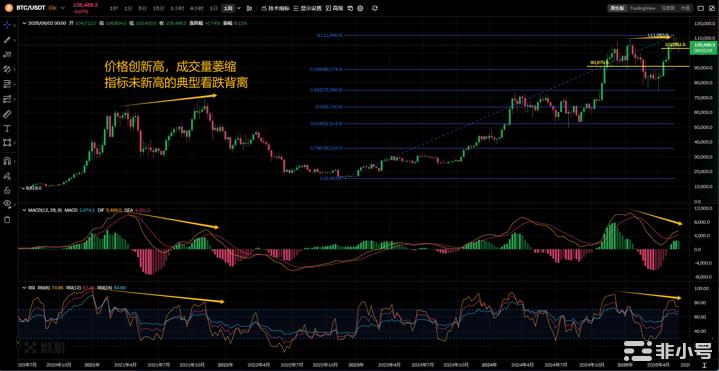The width and height of the screenshot is (719, 371).
Task: Expand more timeframes dropdown after 1周
Action: [238, 8]
